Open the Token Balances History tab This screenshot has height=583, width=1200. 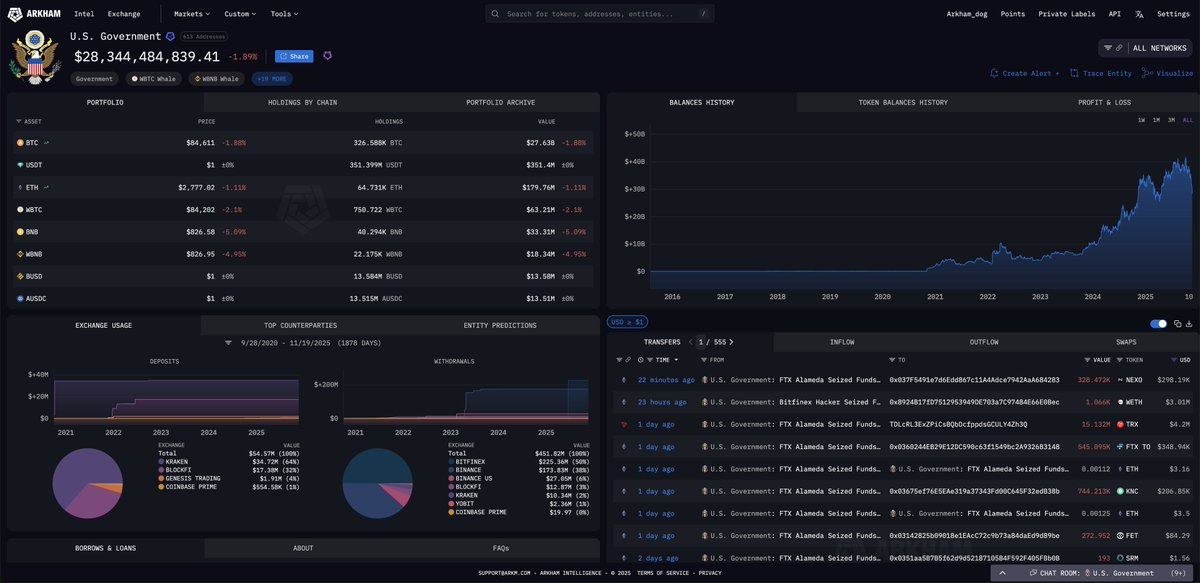coord(903,102)
